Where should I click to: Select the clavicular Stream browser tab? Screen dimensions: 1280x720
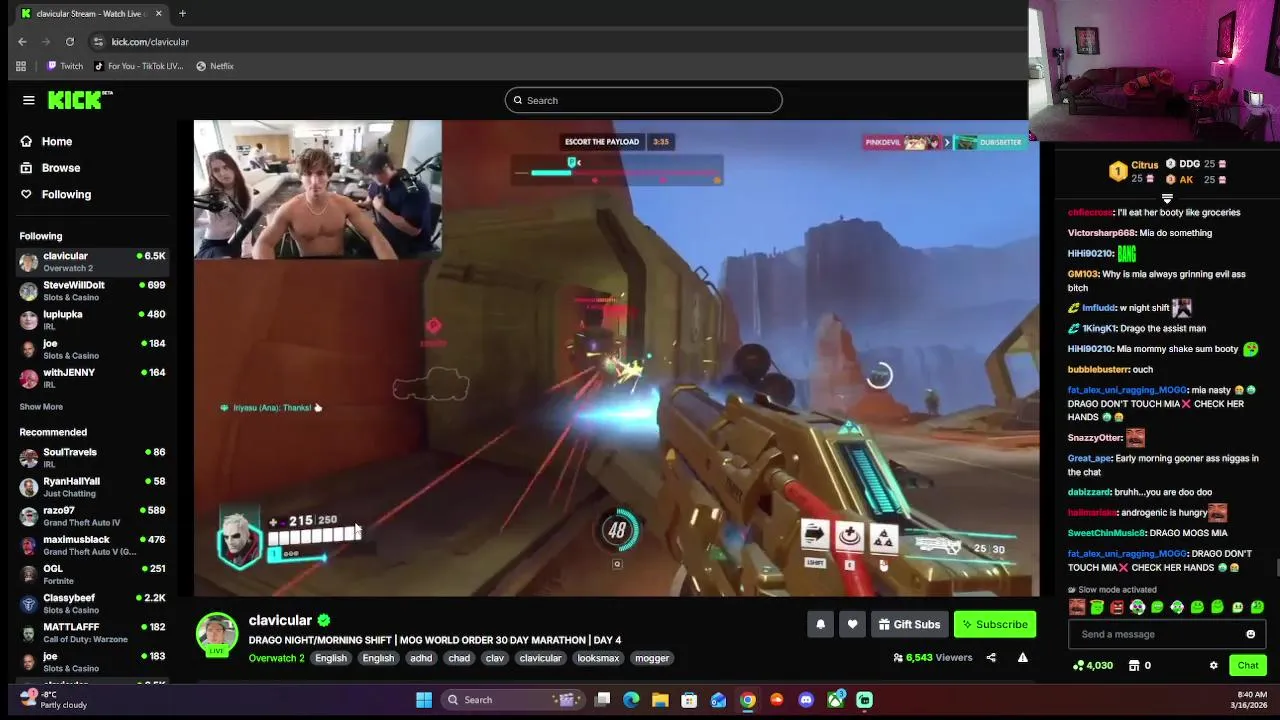(92, 14)
